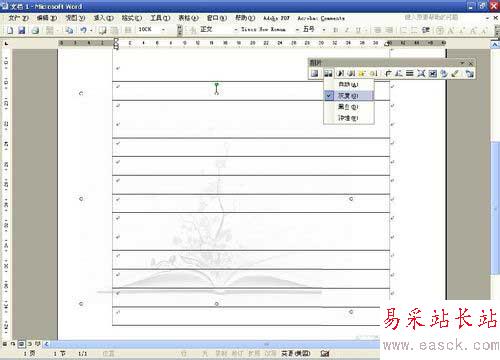Click the Format Picture icon
Screen dimensions: 500x360
click(x=444, y=74)
